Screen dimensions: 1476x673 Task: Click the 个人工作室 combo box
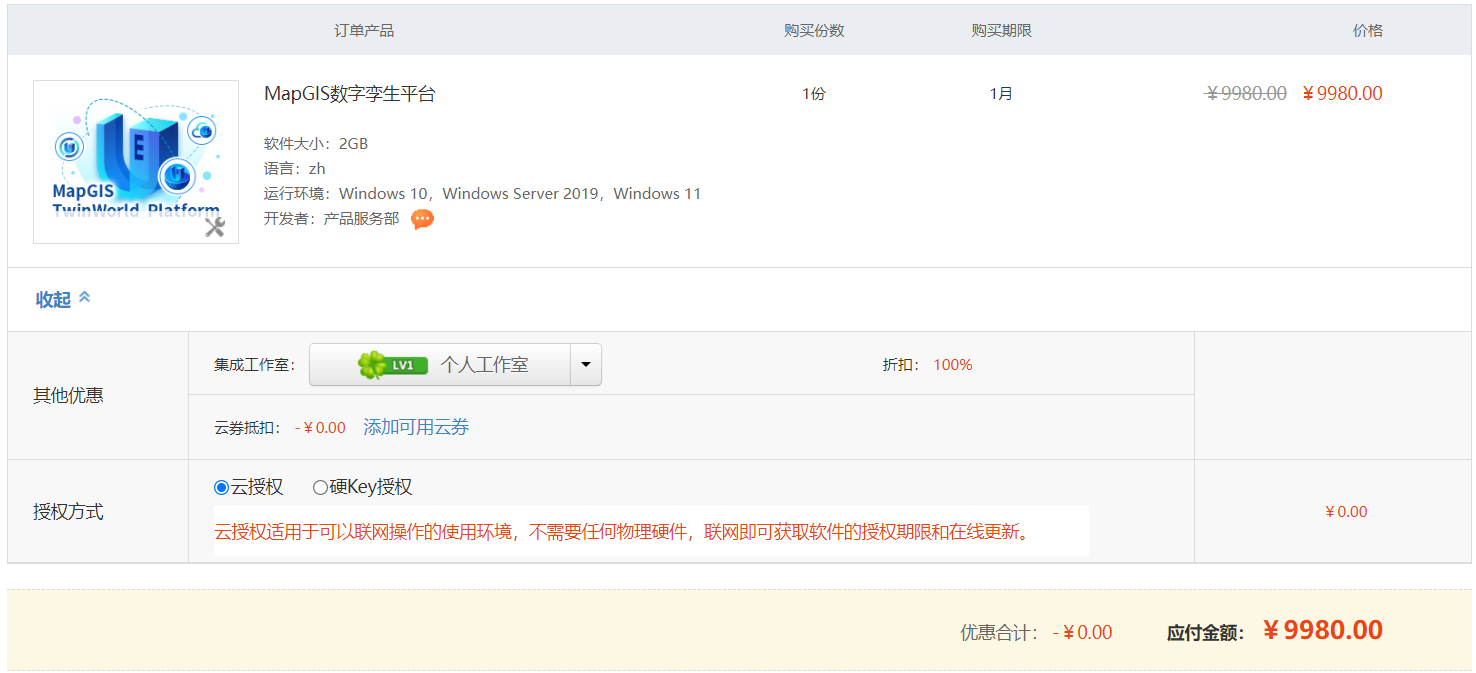pyautogui.click(x=455, y=365)
